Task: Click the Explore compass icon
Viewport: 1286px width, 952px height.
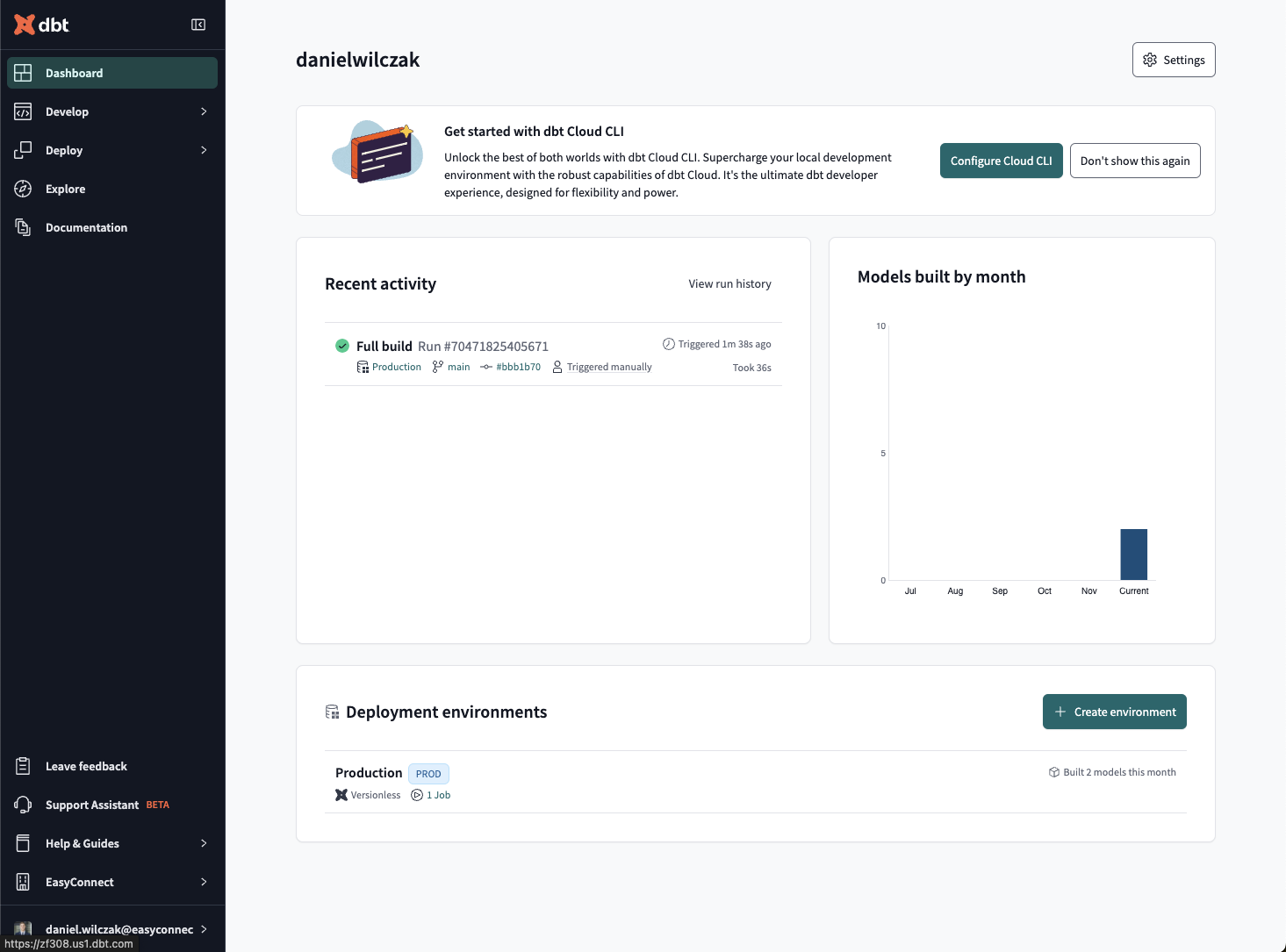Action: pos(24,189)
